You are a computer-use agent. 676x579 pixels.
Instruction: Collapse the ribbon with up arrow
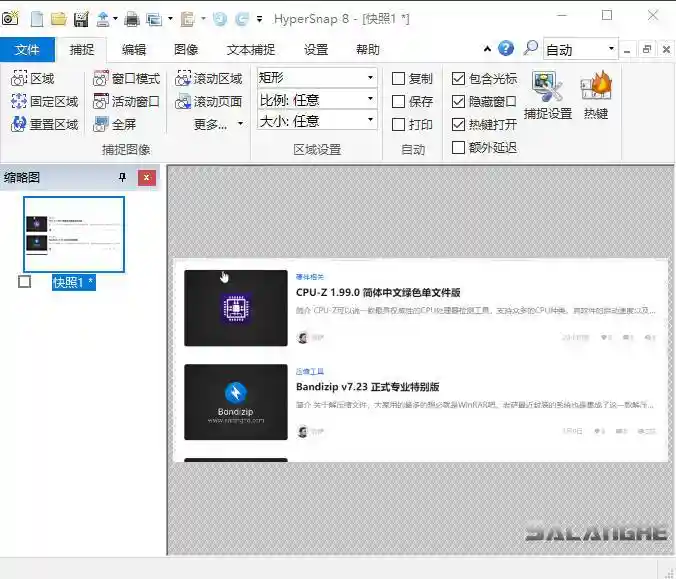pyautogui.click(x=487, y=49)
